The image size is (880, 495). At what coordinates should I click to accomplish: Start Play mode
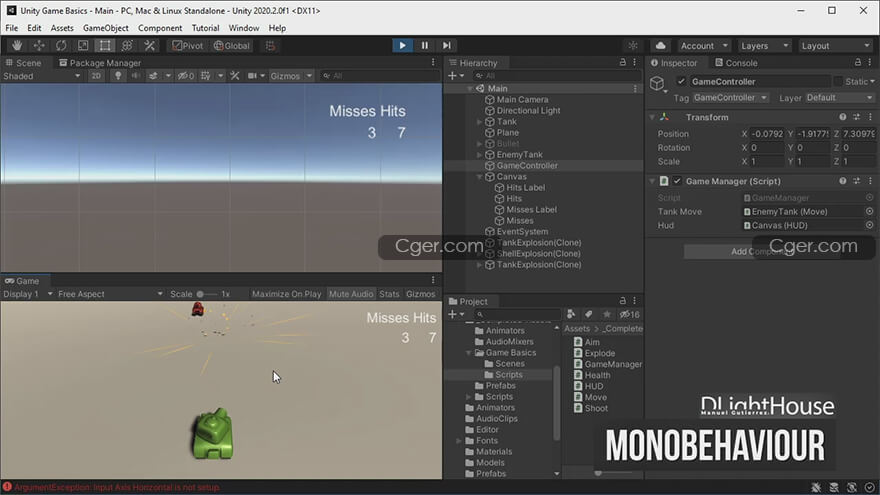402,45
